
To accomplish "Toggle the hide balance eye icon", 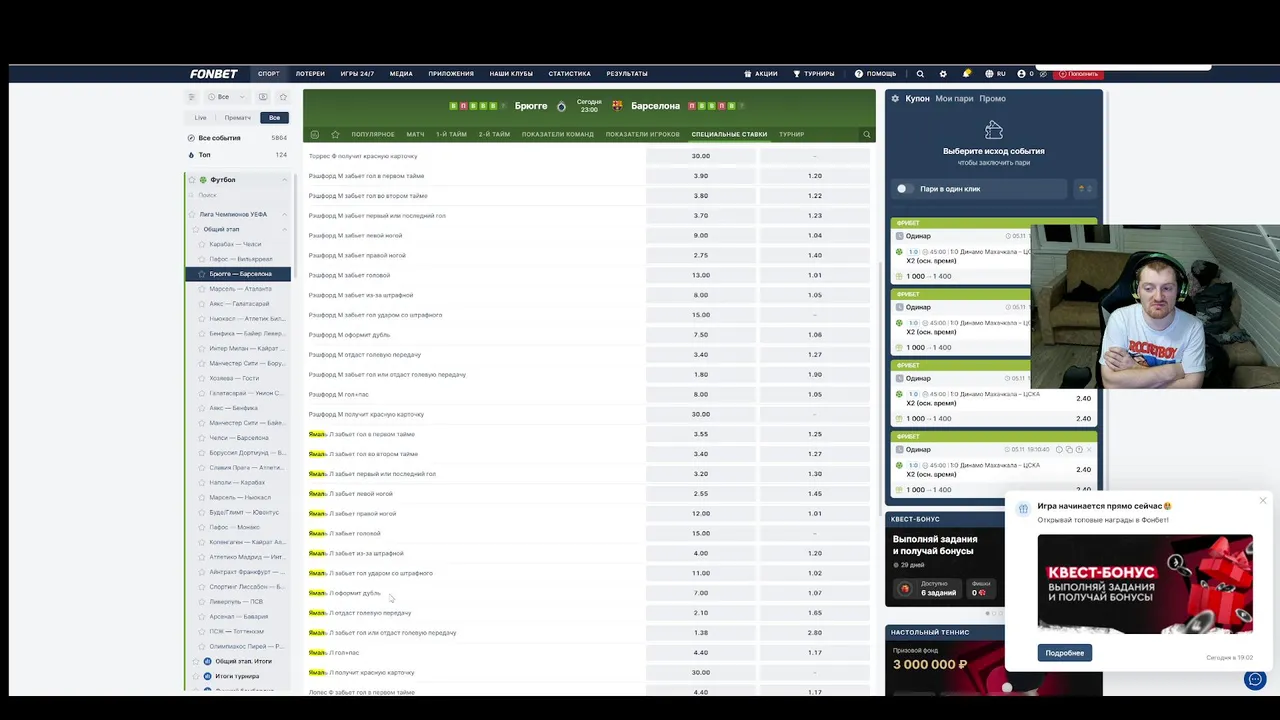I will (x=1043, y=74).
